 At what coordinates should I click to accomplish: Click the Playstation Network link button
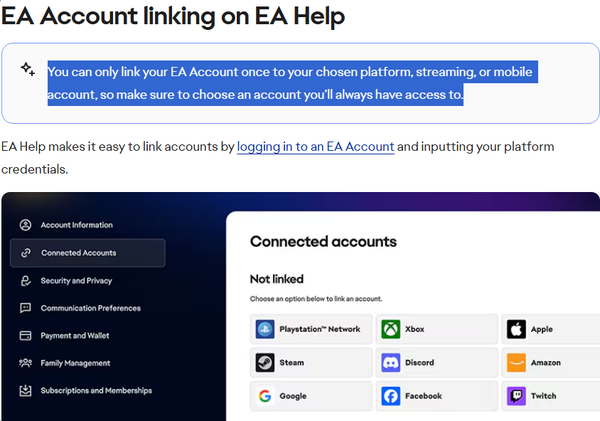[311, 329]
